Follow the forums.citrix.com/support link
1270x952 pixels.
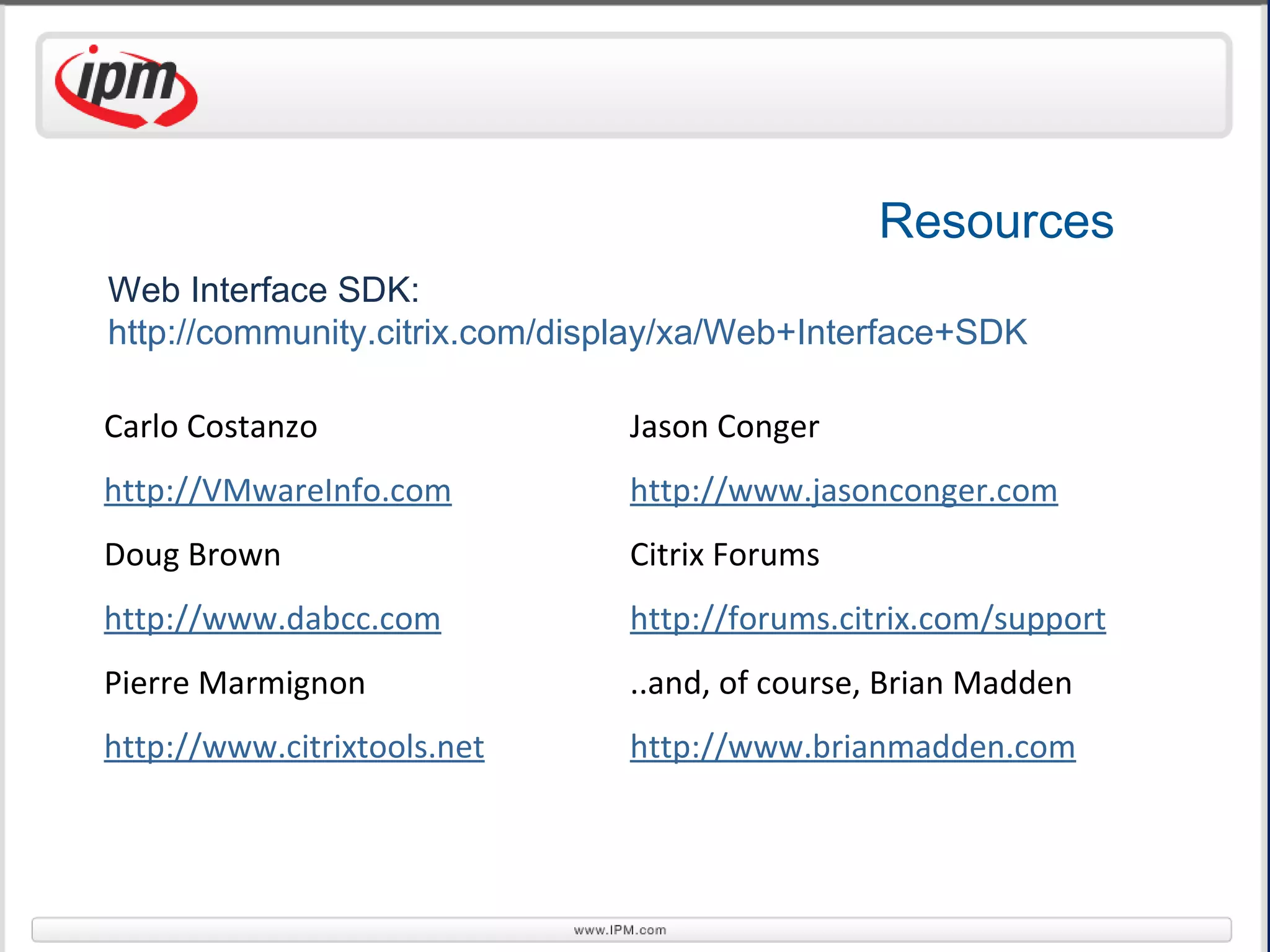[868, 620]
